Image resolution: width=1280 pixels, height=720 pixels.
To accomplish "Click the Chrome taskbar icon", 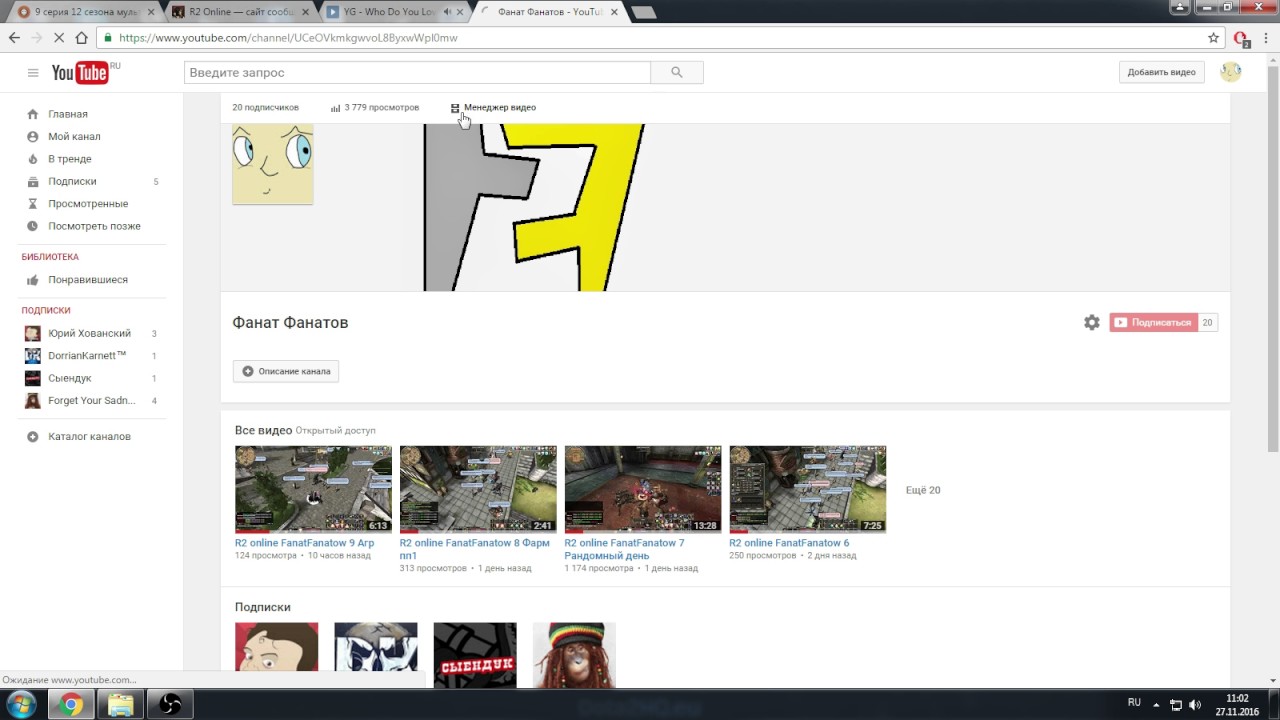I will (x=70, y=705).
